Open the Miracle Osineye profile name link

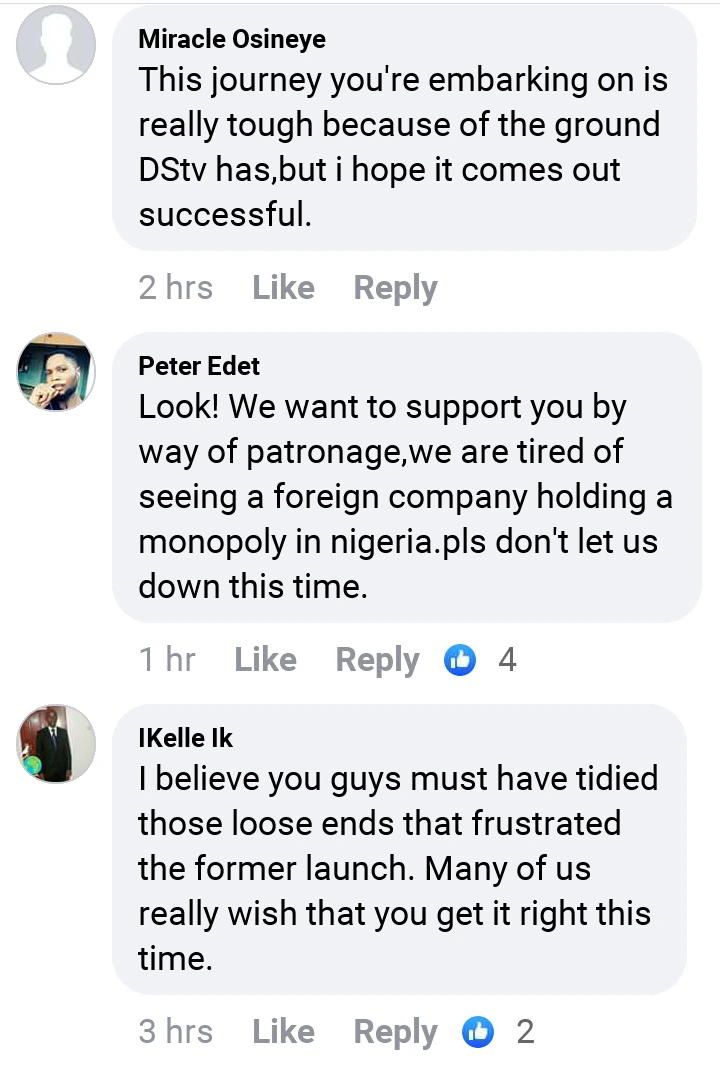(x=232, y=39)
